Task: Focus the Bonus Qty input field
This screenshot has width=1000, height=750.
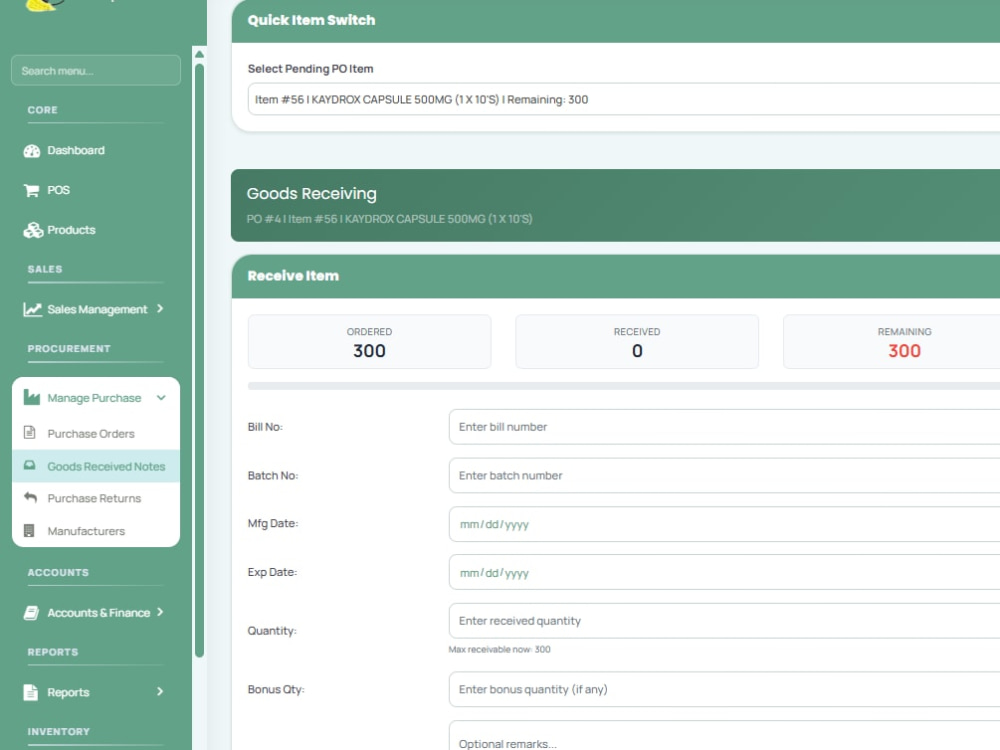Action: pyautogui.click(x=724, y=689)
